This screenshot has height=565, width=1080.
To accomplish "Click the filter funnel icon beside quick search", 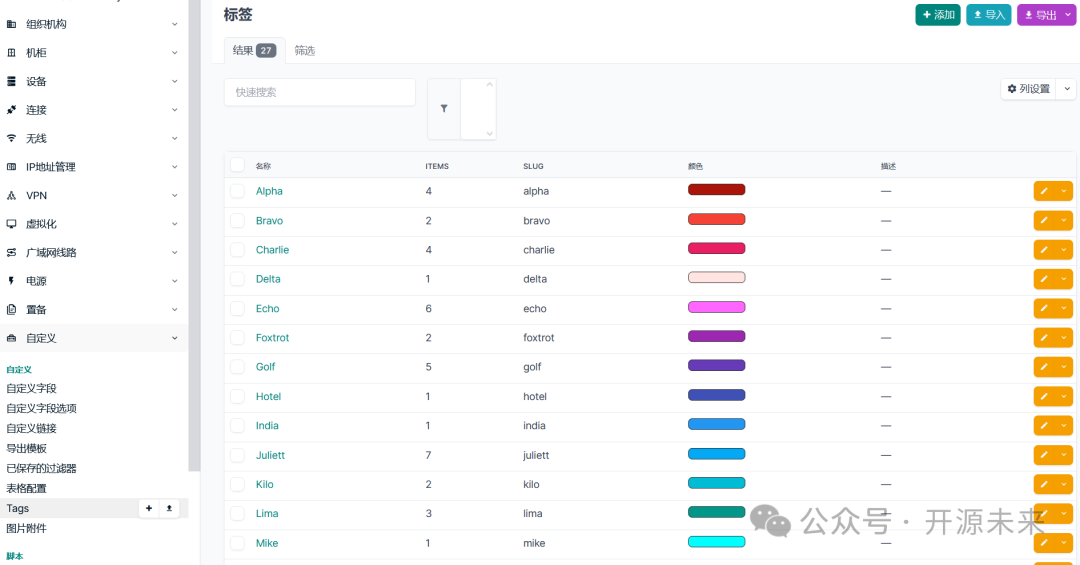I will tap(444, 109).
